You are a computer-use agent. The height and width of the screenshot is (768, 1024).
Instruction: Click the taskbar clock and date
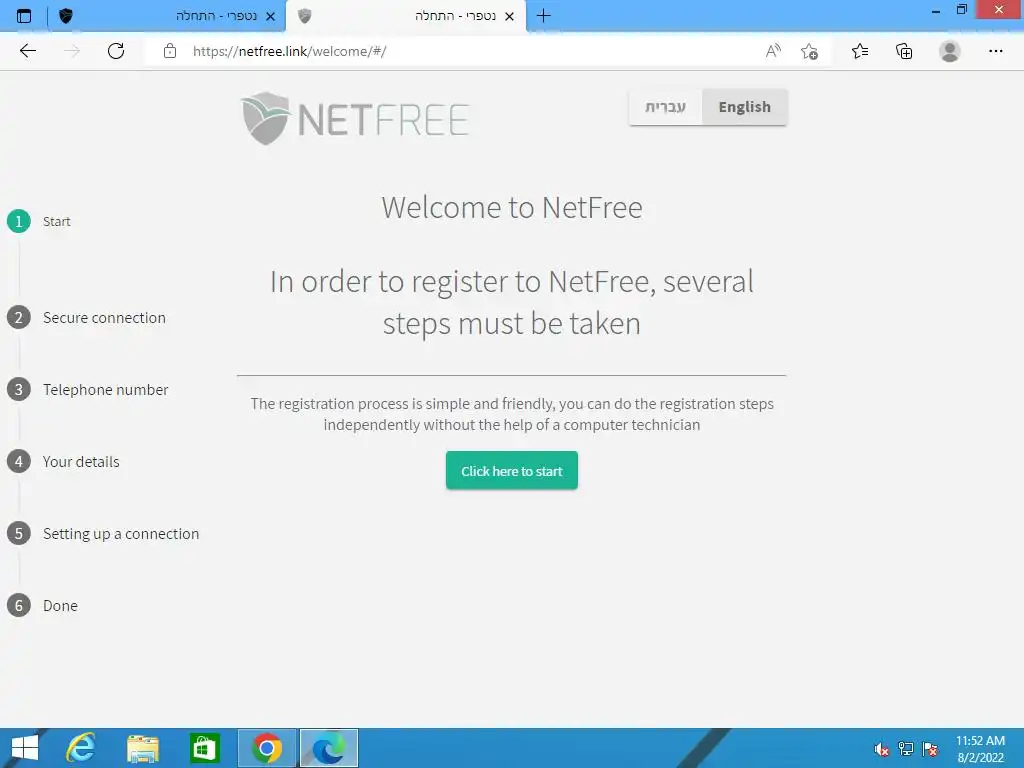(x=980, y=749)
